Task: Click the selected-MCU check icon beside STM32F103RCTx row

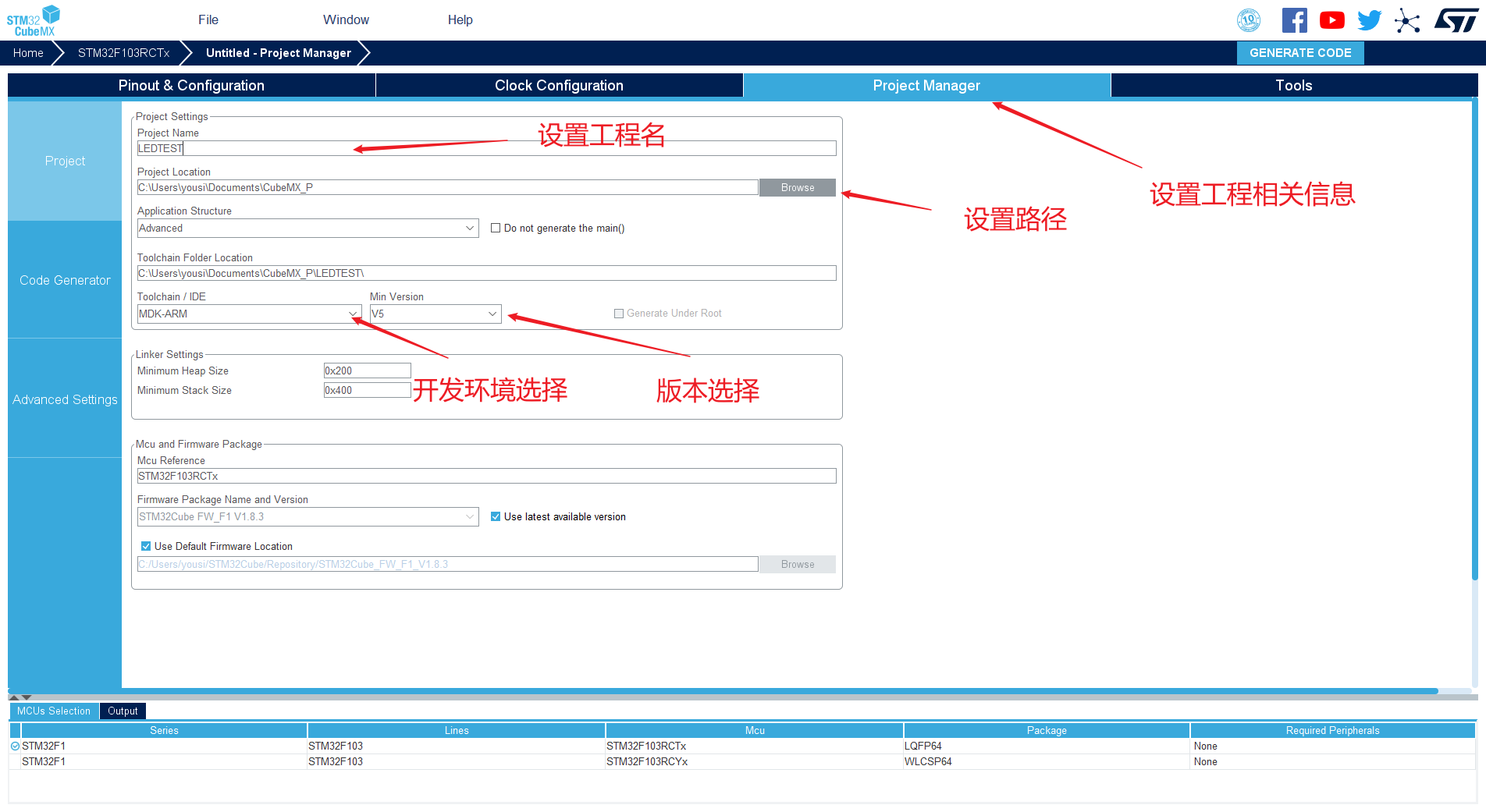Action: coord(15,746)
